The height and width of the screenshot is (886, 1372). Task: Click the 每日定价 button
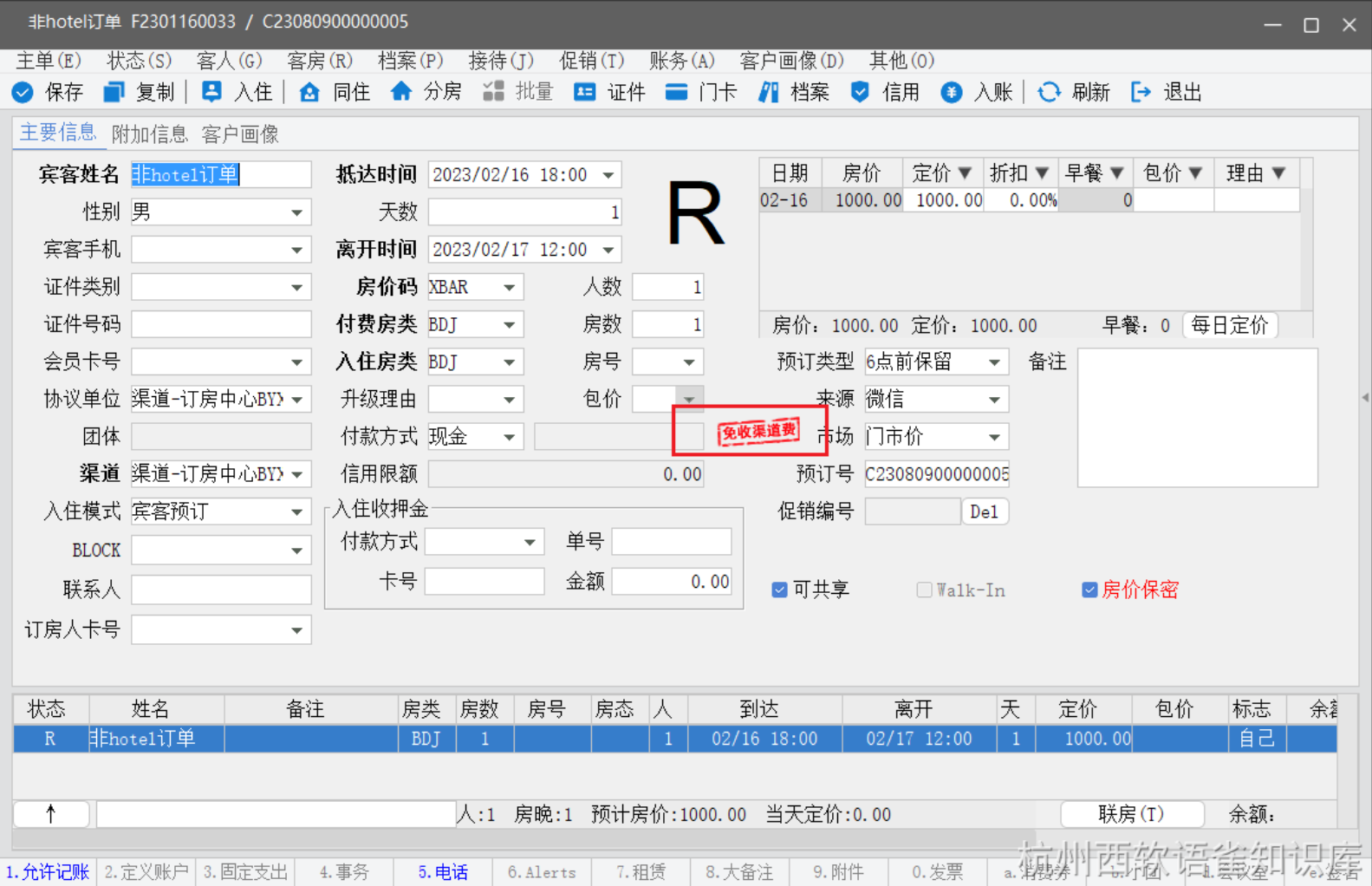[1230, 325]
